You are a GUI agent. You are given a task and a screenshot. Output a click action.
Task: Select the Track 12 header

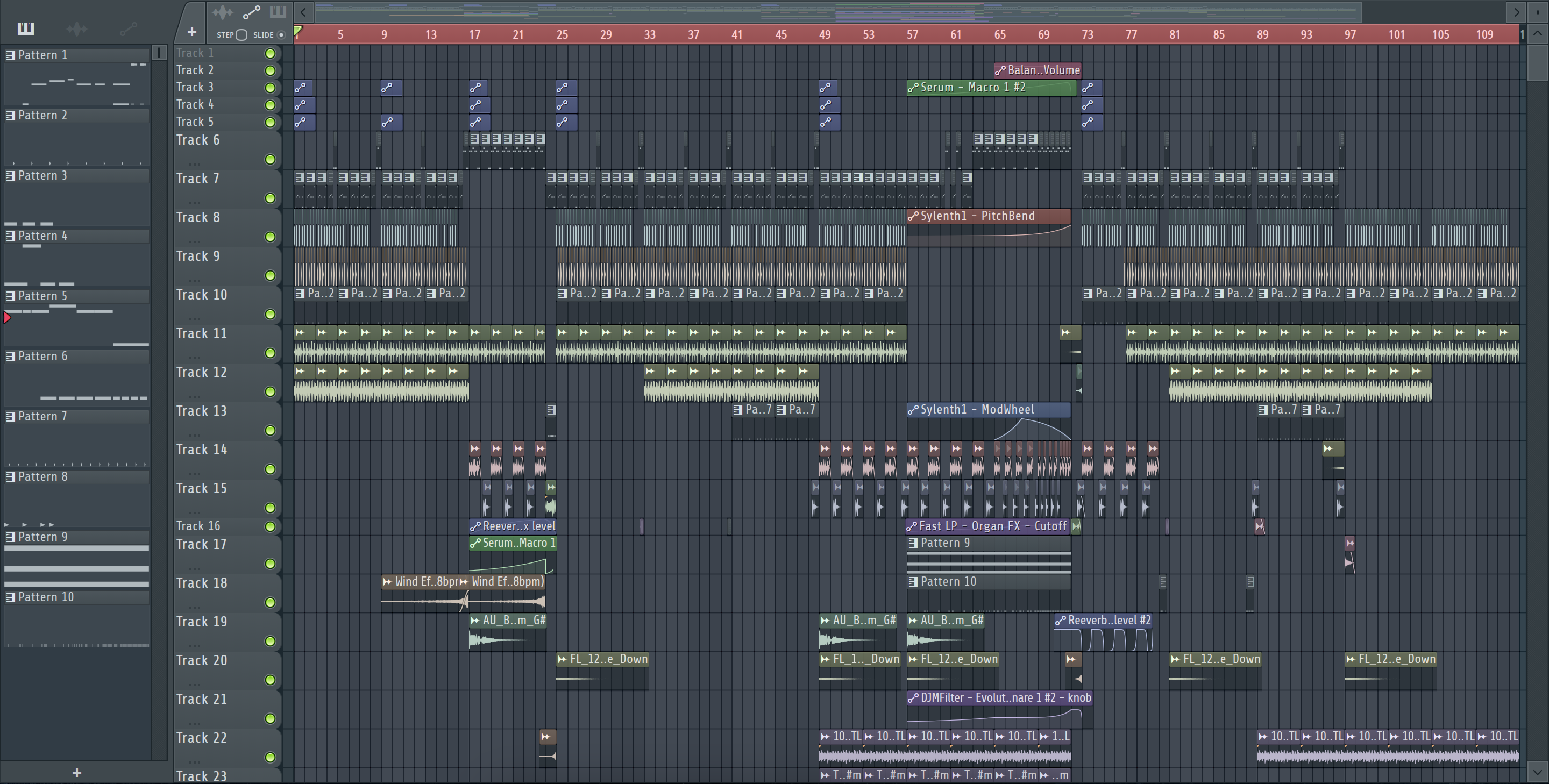click(228, 382)
